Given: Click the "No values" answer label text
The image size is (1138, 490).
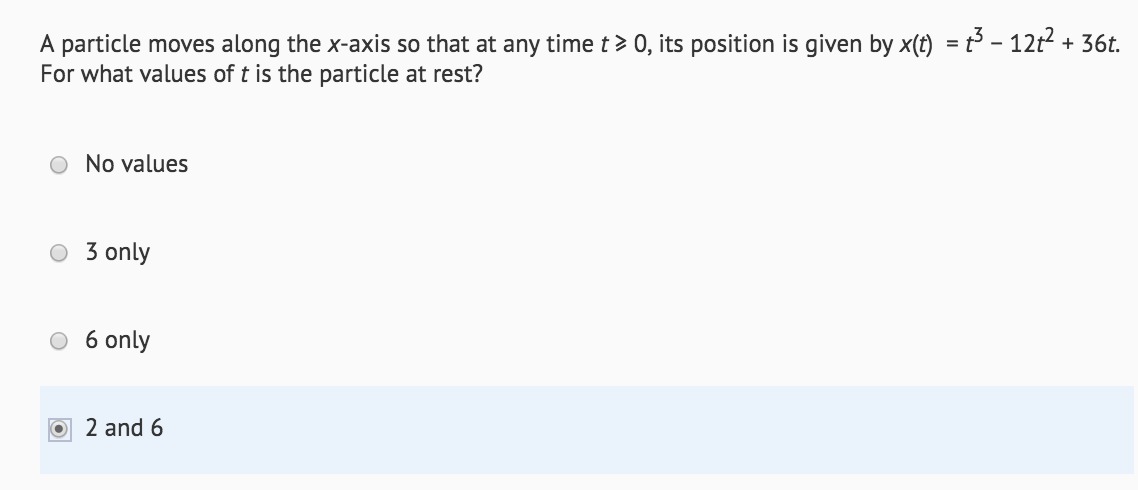Looking at the screenshot, I should (x=136, y=164).
